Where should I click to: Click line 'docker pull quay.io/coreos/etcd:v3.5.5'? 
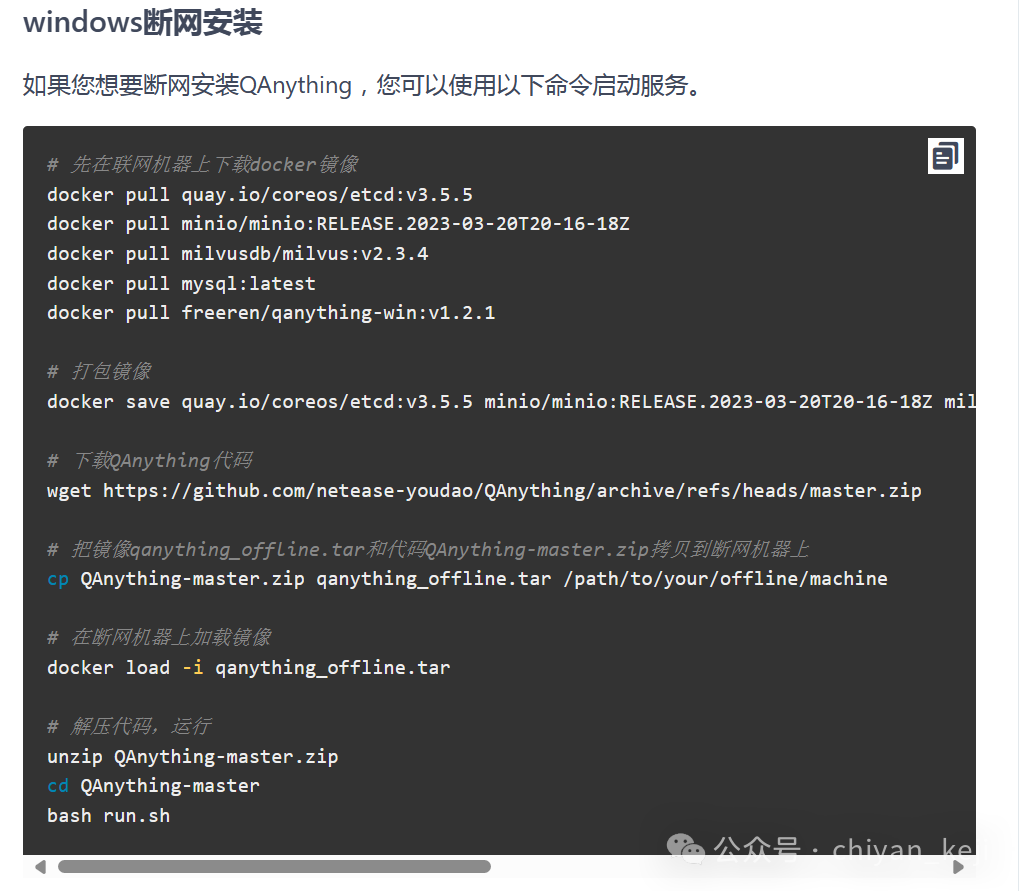[x=260, y=195]
